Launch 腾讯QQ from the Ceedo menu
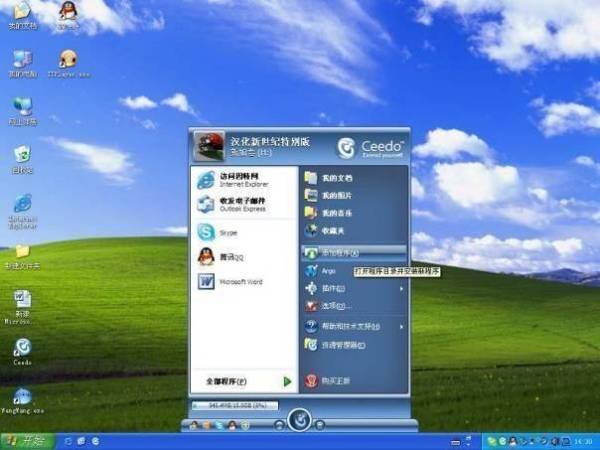Image resolution: width=600 pixels, height=450 pixels. [x=244, y=257]
